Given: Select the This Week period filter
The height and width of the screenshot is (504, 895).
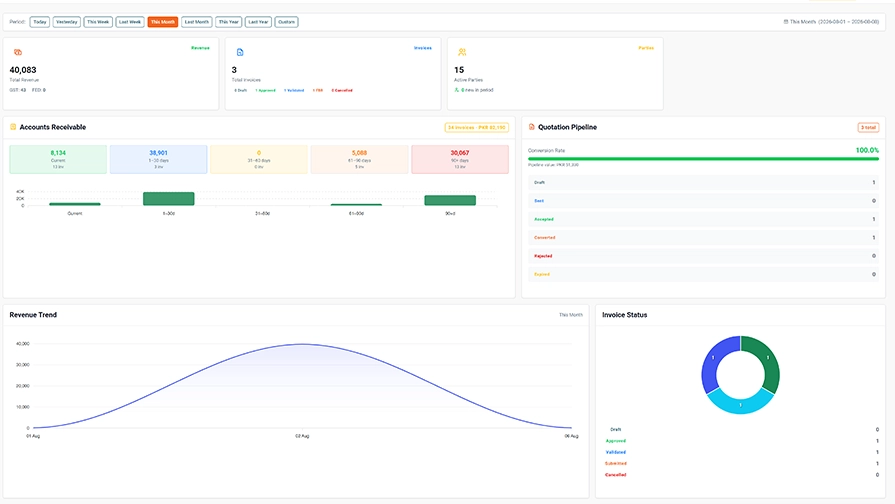Looking at the screenshot, I should pyautogui.click(x=98, y=22).
